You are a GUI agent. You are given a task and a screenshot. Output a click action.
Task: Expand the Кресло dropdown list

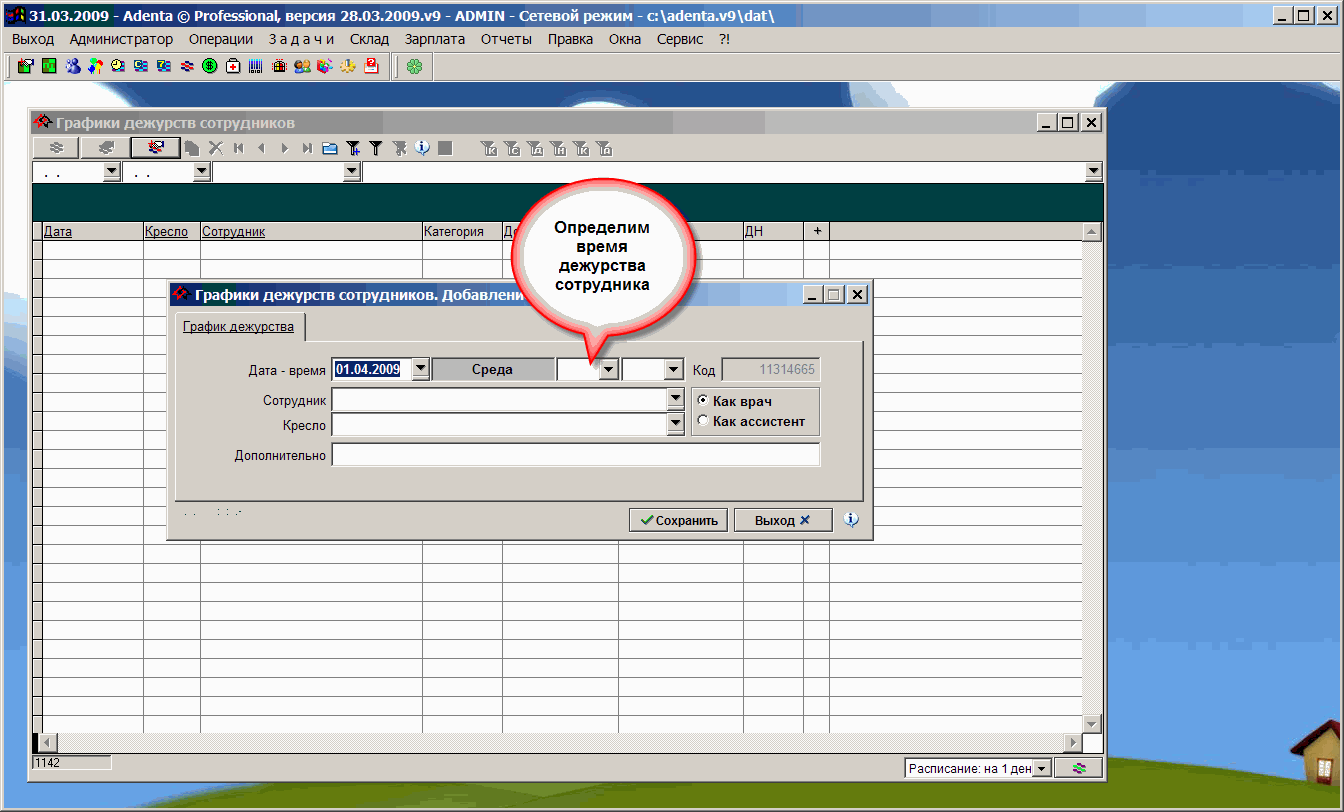point(675,425)
